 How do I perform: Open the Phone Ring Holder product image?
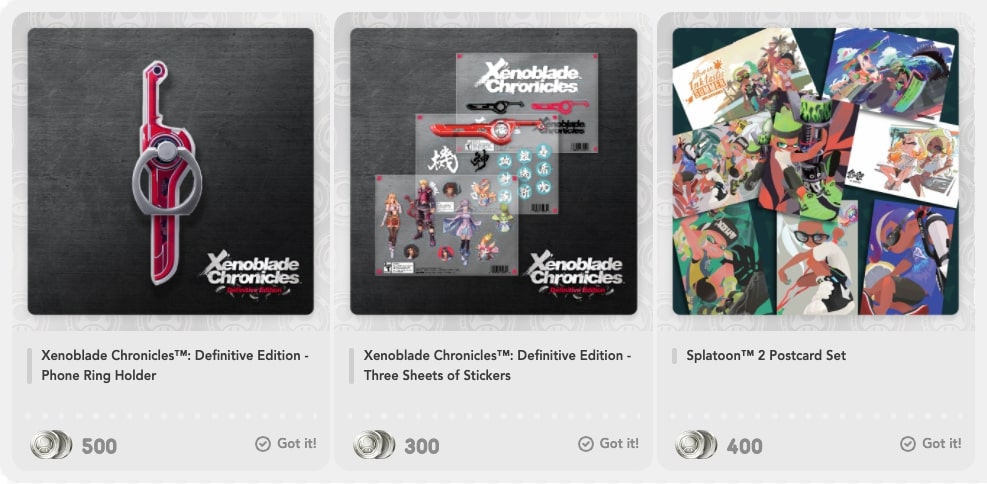[x=171, y=171]
